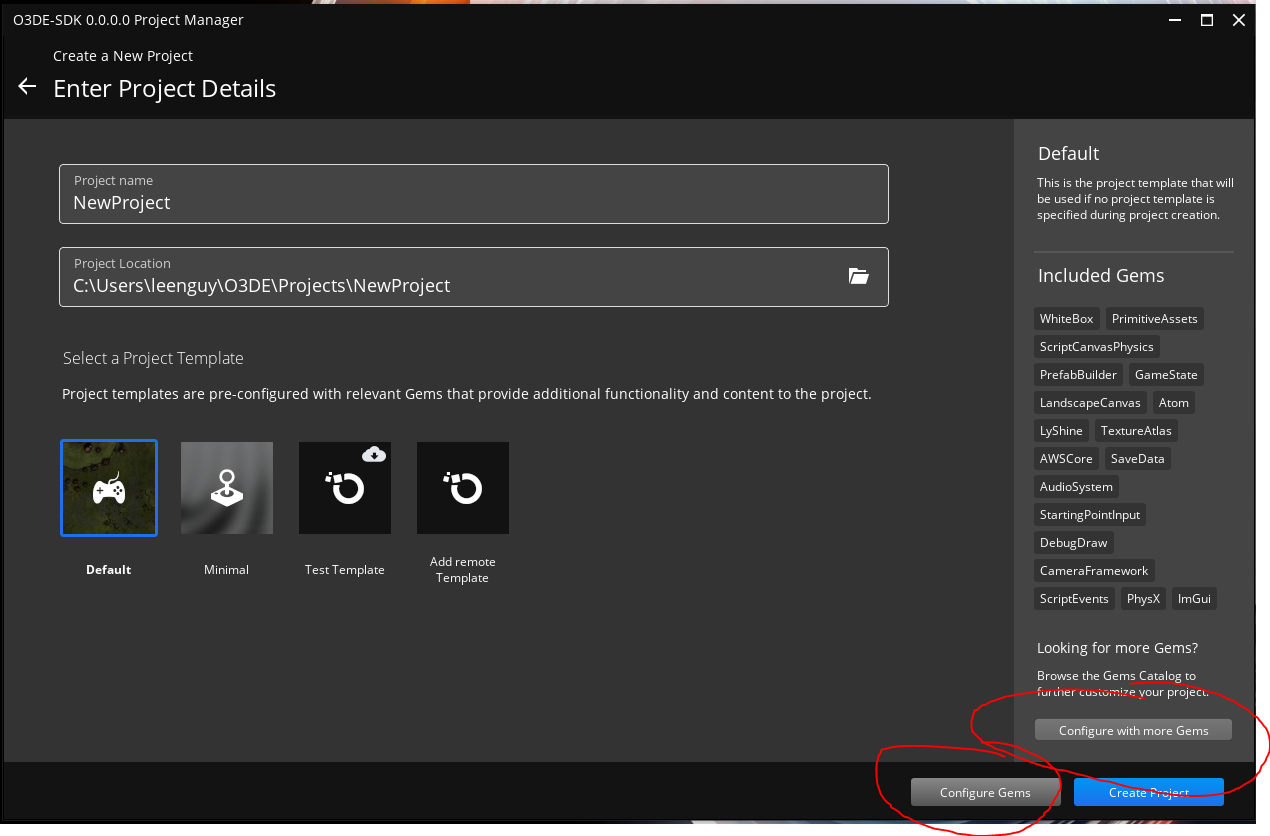Select the Atom gem tag
This screenshot has height=836, width=1270.
click(1173, 402)
